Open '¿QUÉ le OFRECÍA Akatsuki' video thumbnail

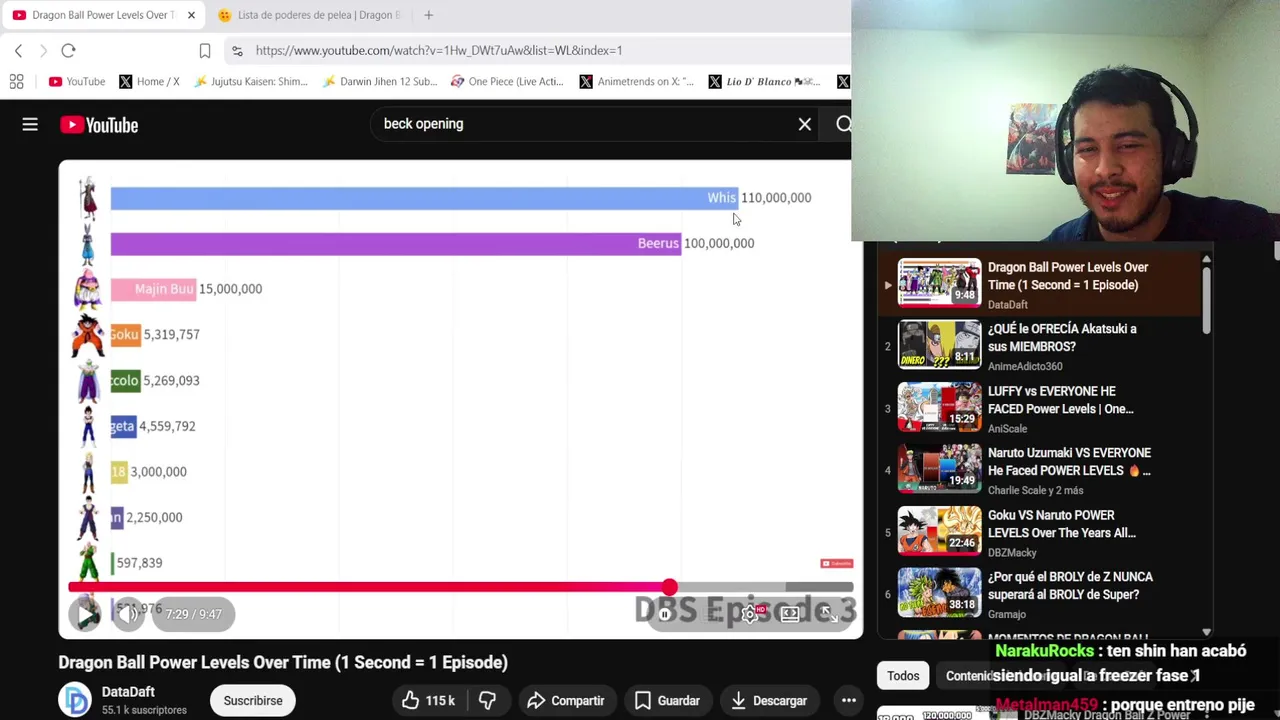[940, 345]
